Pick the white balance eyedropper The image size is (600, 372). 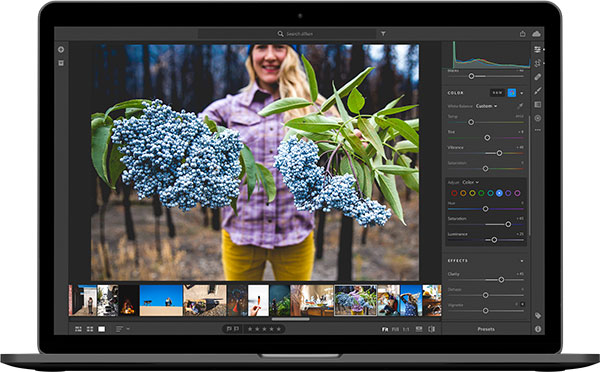click(520, 106)
